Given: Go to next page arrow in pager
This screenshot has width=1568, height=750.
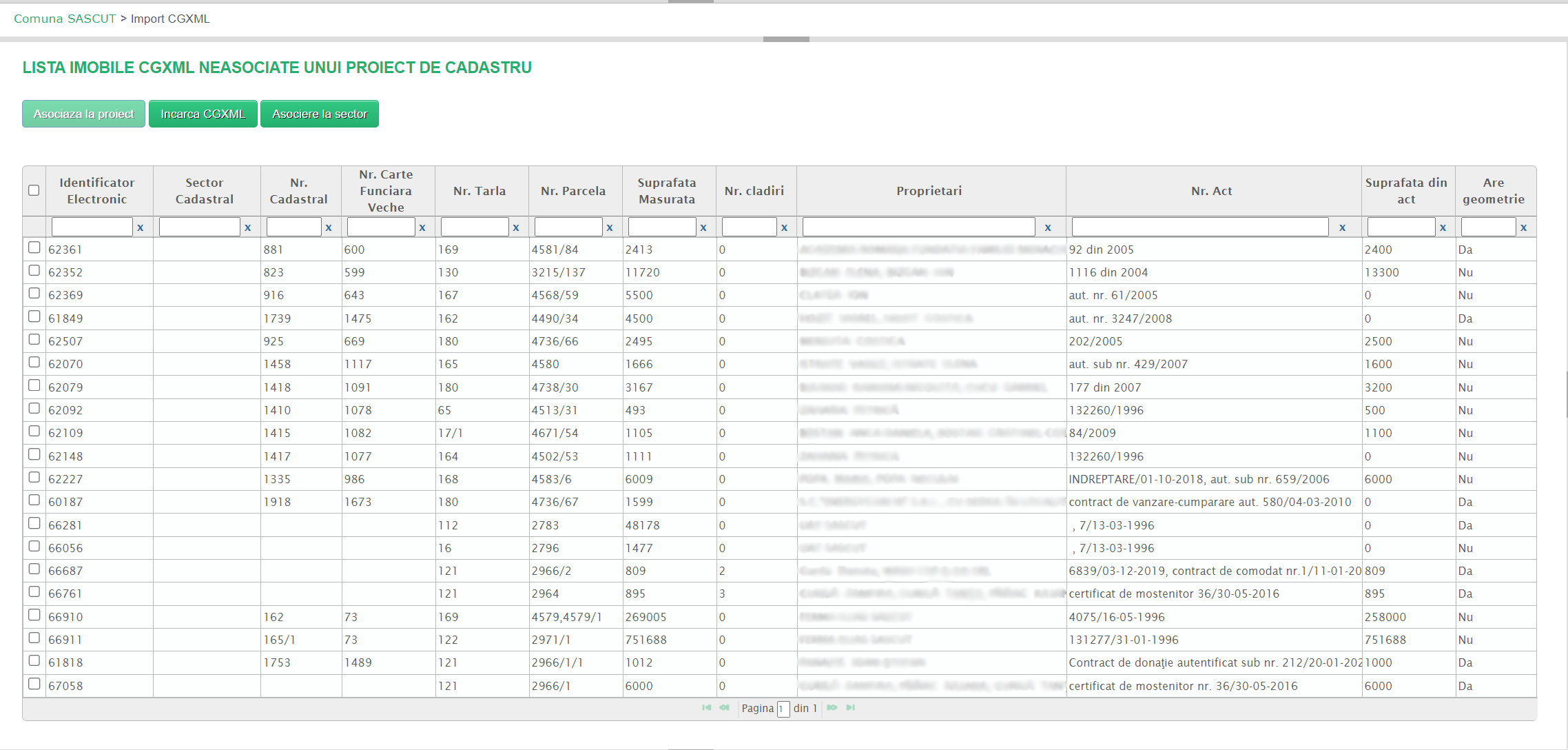Looking at the screenshot, I should (832, 708).
